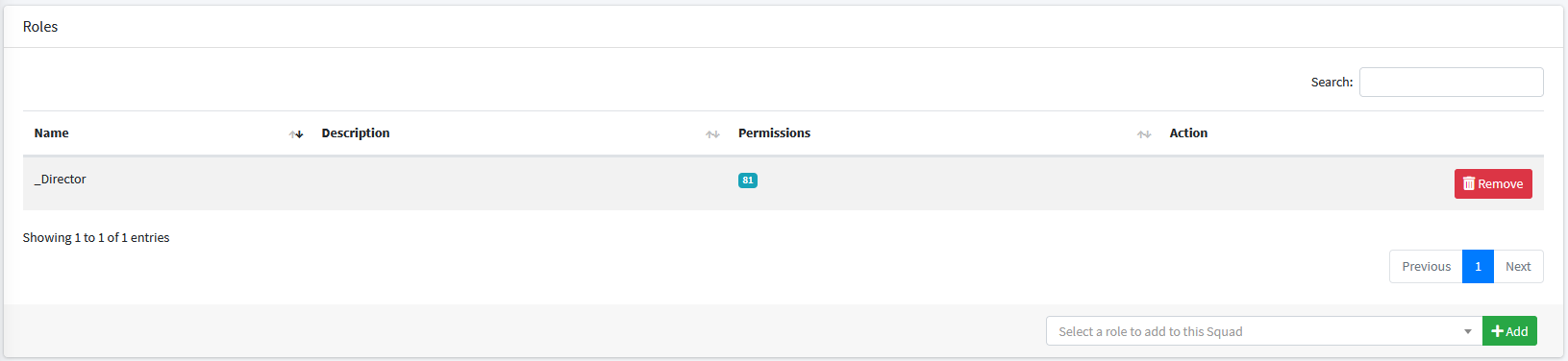Go to the Previous page
The height and width of the screenshot is (361, 1568).
1426,267
